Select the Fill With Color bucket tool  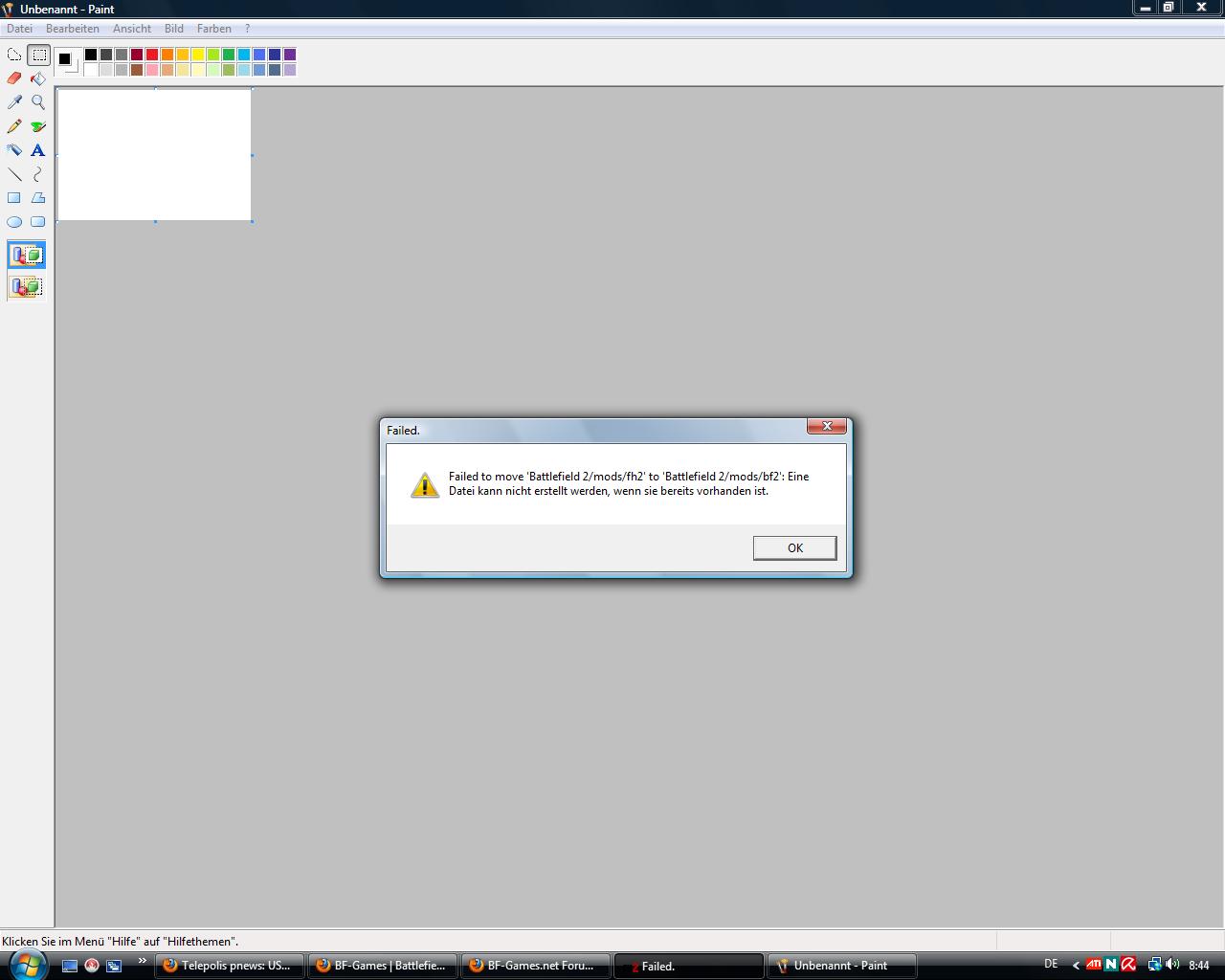pos(38,78)
